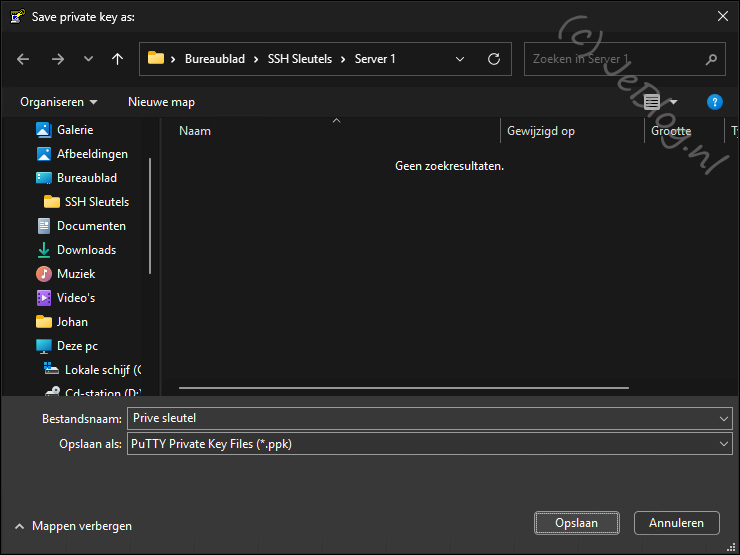
Task: Click the Opslaan button
Action: tap(577, 523)
